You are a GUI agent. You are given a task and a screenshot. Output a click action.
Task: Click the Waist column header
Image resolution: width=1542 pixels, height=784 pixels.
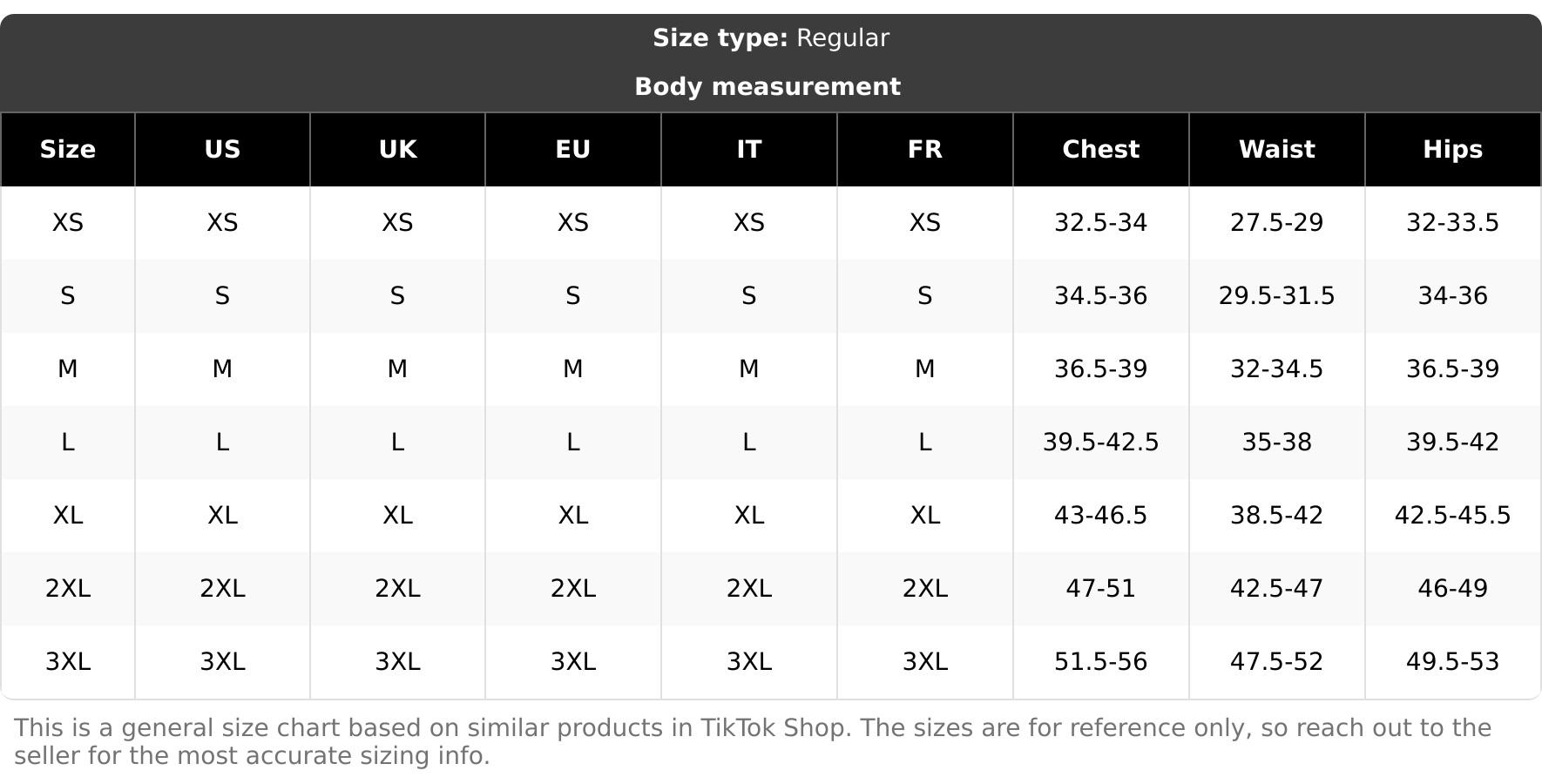point(1277,149)
